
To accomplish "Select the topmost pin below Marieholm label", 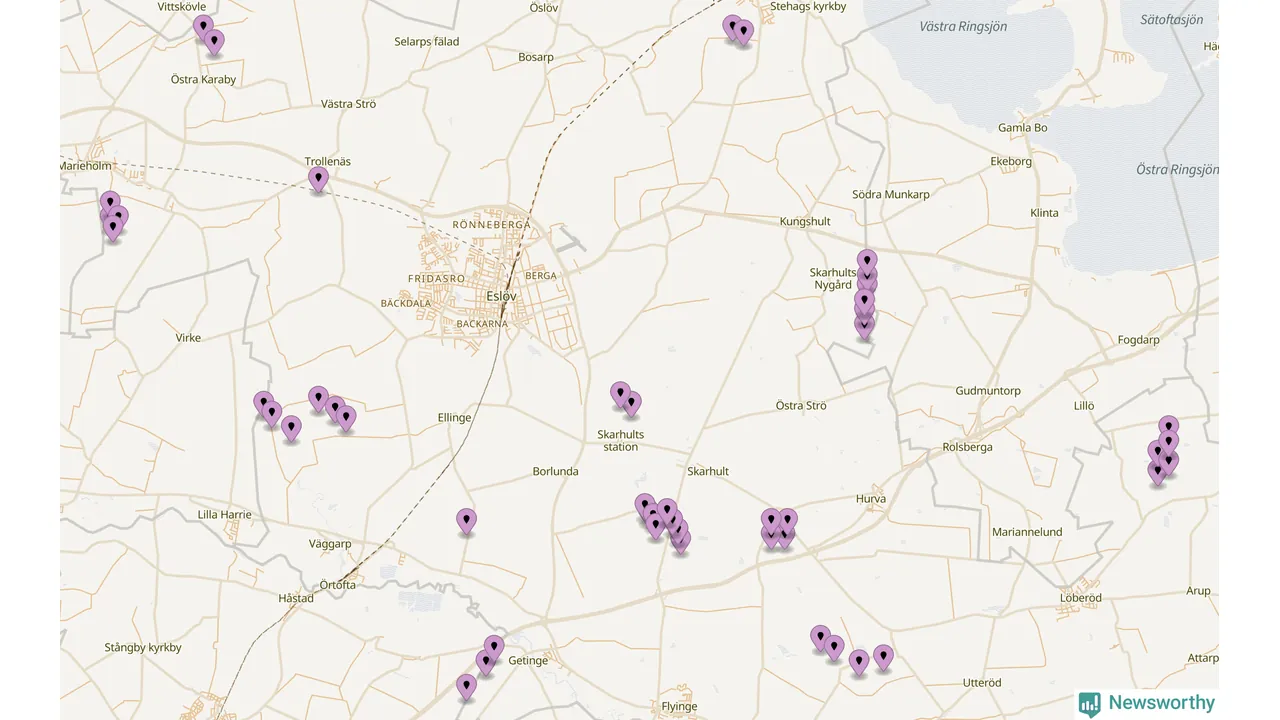I will (110, 204).
